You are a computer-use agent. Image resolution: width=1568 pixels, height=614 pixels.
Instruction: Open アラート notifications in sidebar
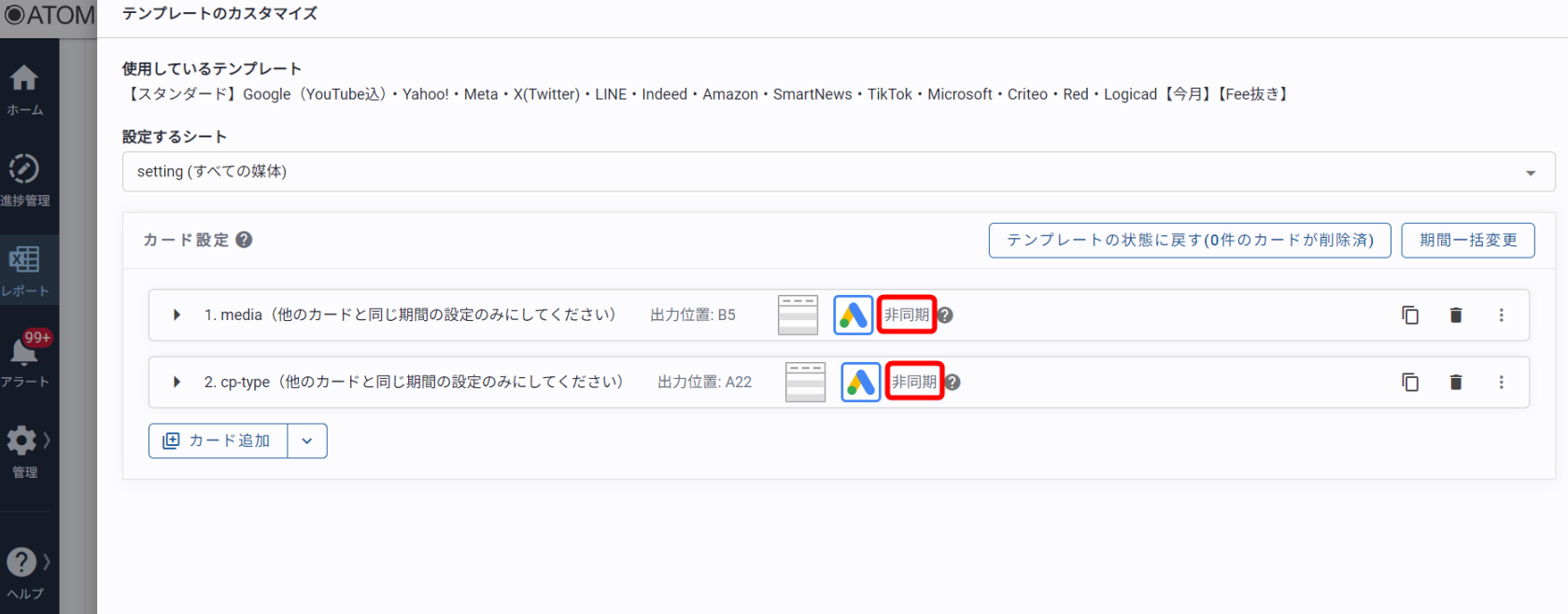[25, 361]
